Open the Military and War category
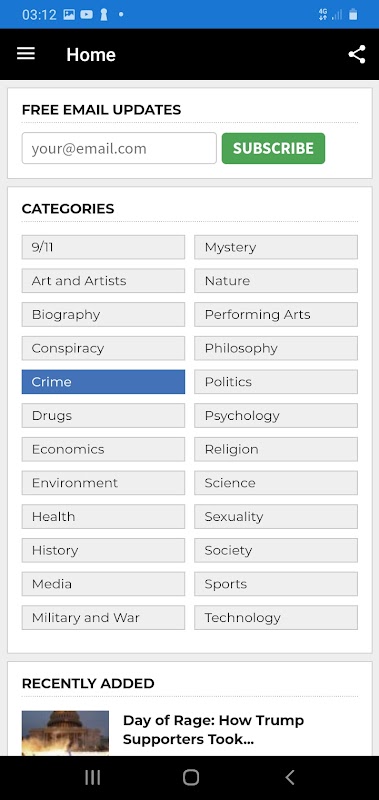The width and height of the screenshot is (379, 800). coord(103,617)
